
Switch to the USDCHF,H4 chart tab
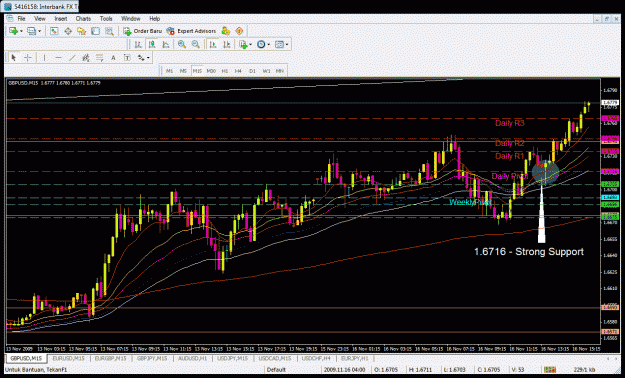click(316, 358)
